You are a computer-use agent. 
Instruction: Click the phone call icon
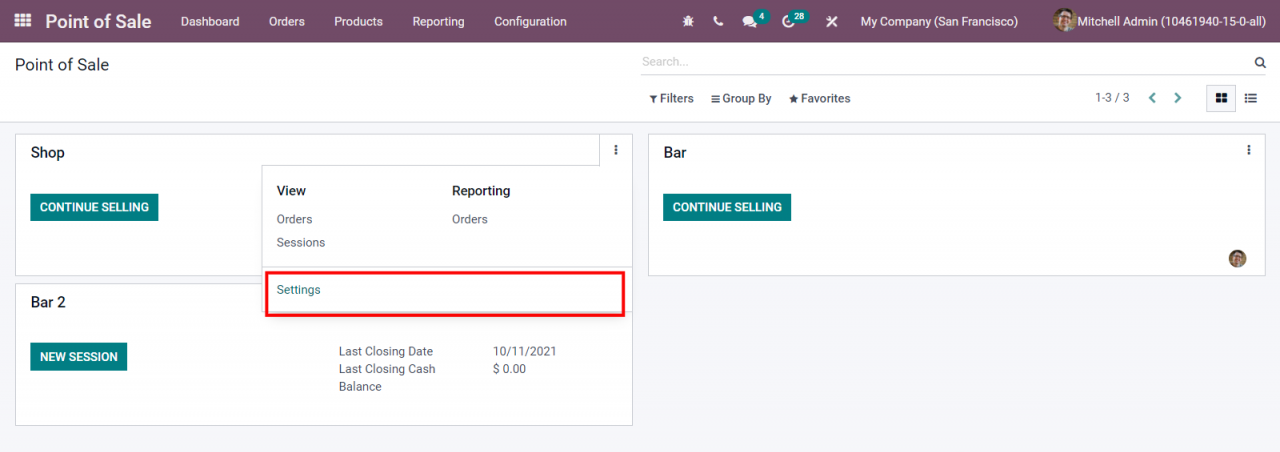[718, 21]
